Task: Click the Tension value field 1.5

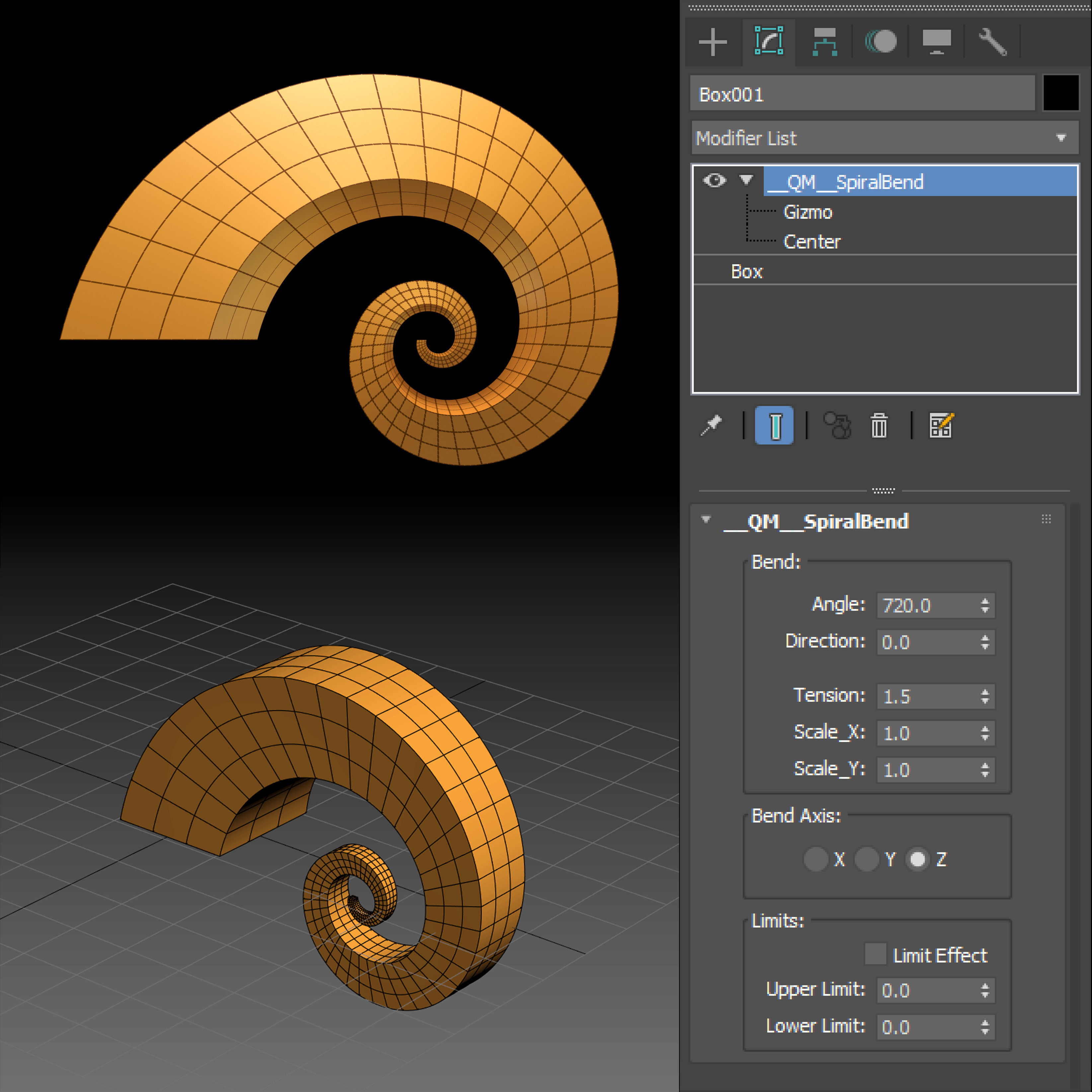Action: 927,696
